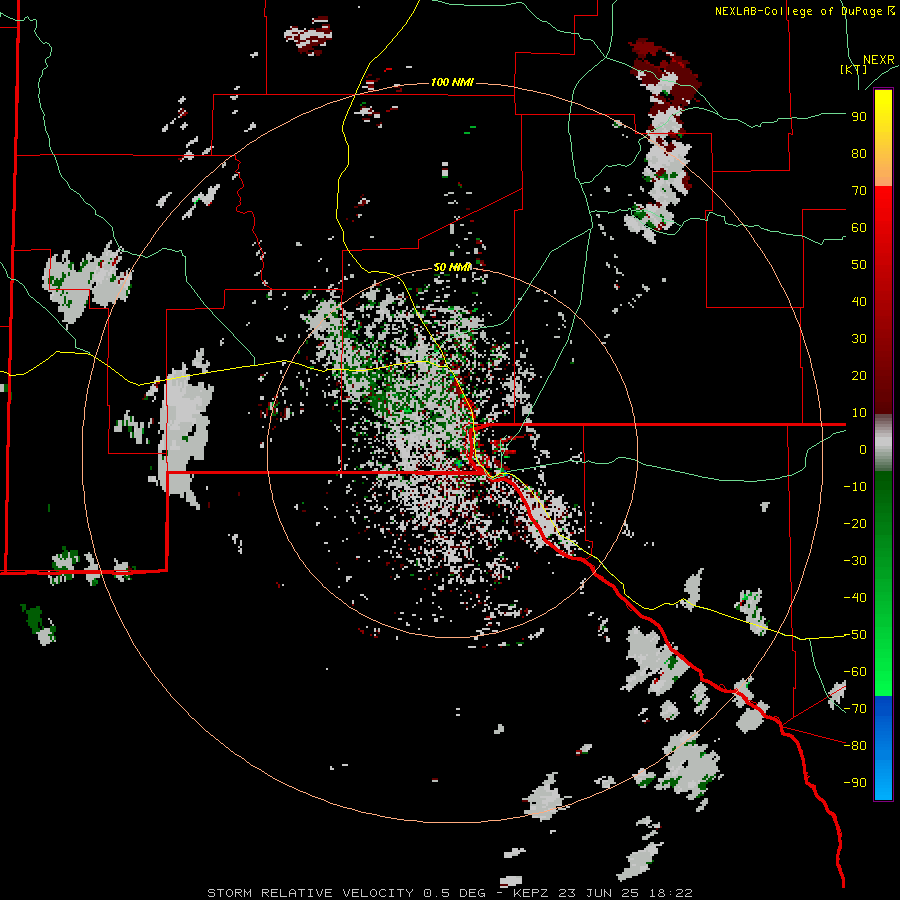Click the positive 20 scale value
The width and height of the screenshot is (900, 900).
859,376
